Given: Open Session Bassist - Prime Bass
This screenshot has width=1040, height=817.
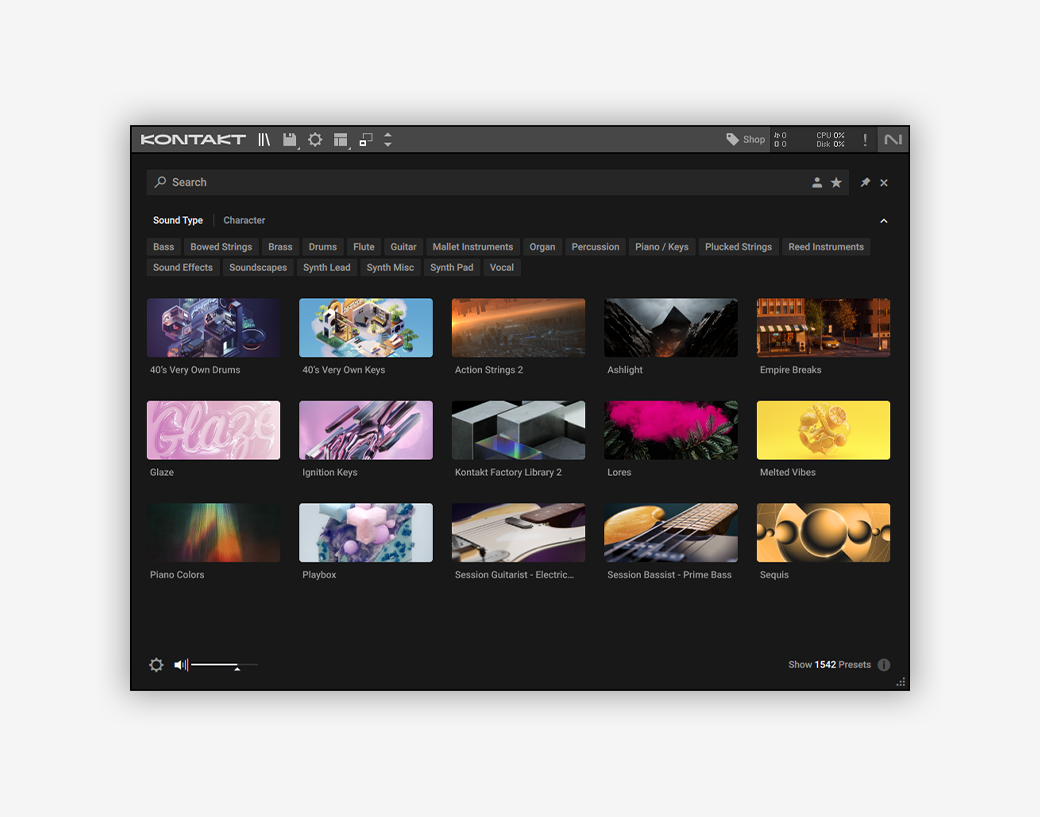Looking at the screenshot, I should point(671,533).
